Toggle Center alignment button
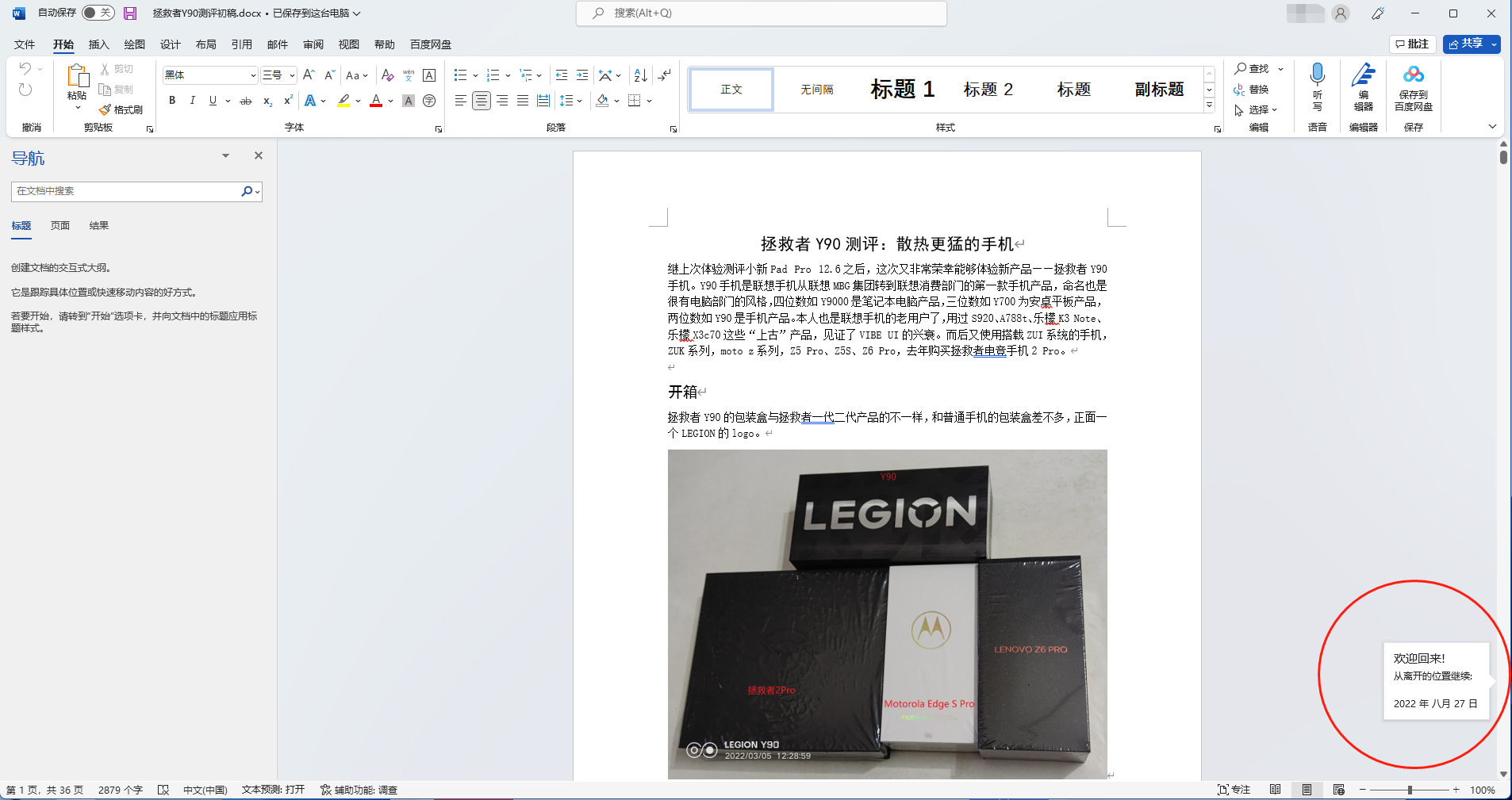 click(482, 101)
